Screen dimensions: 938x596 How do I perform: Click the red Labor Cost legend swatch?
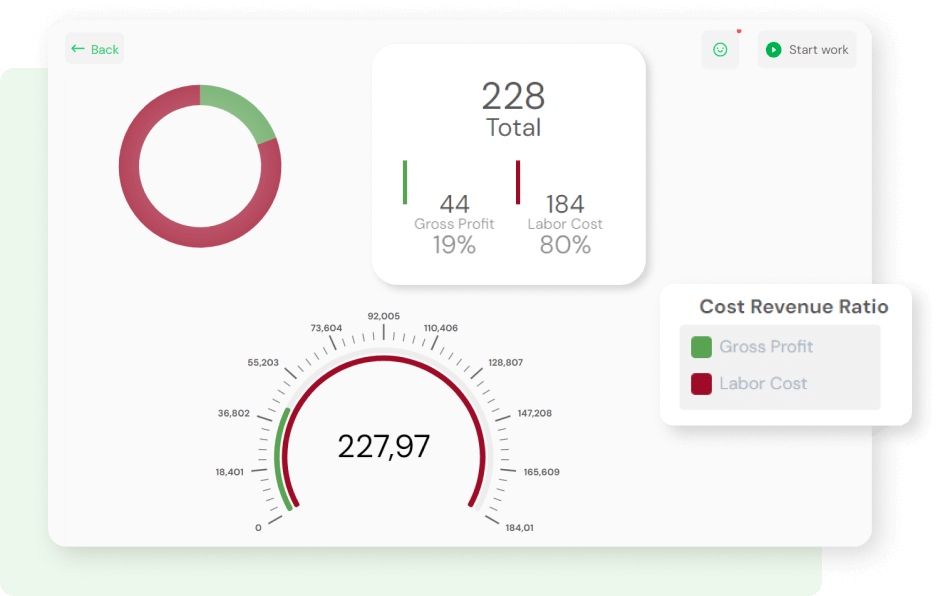coord(701,384)
